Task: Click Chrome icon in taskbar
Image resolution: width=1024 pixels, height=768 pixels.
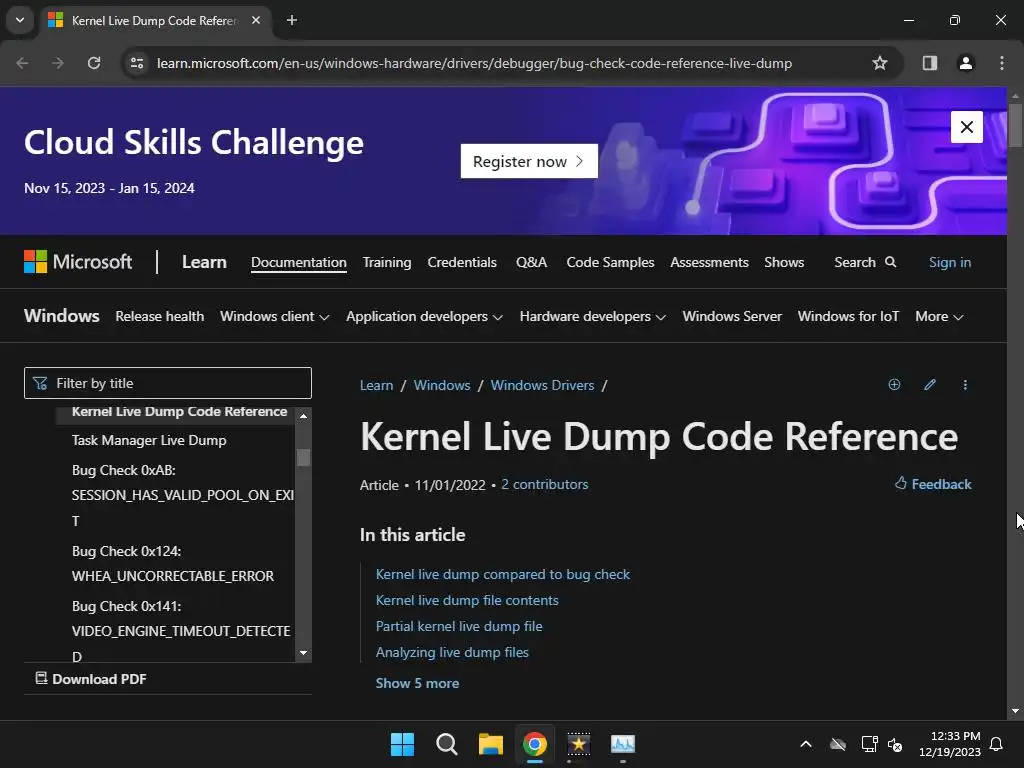Action: (535, 744)
